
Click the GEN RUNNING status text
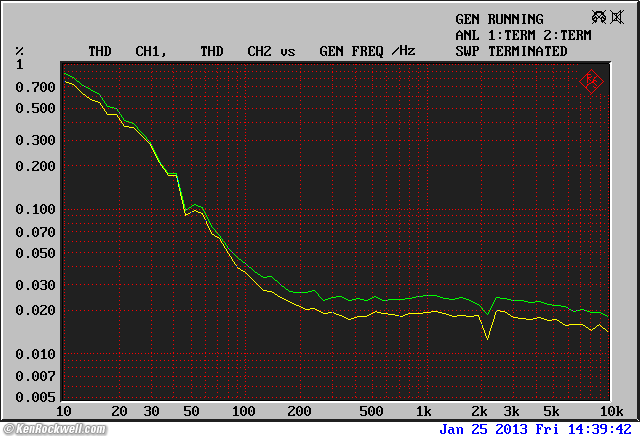(x=499, y=19)
